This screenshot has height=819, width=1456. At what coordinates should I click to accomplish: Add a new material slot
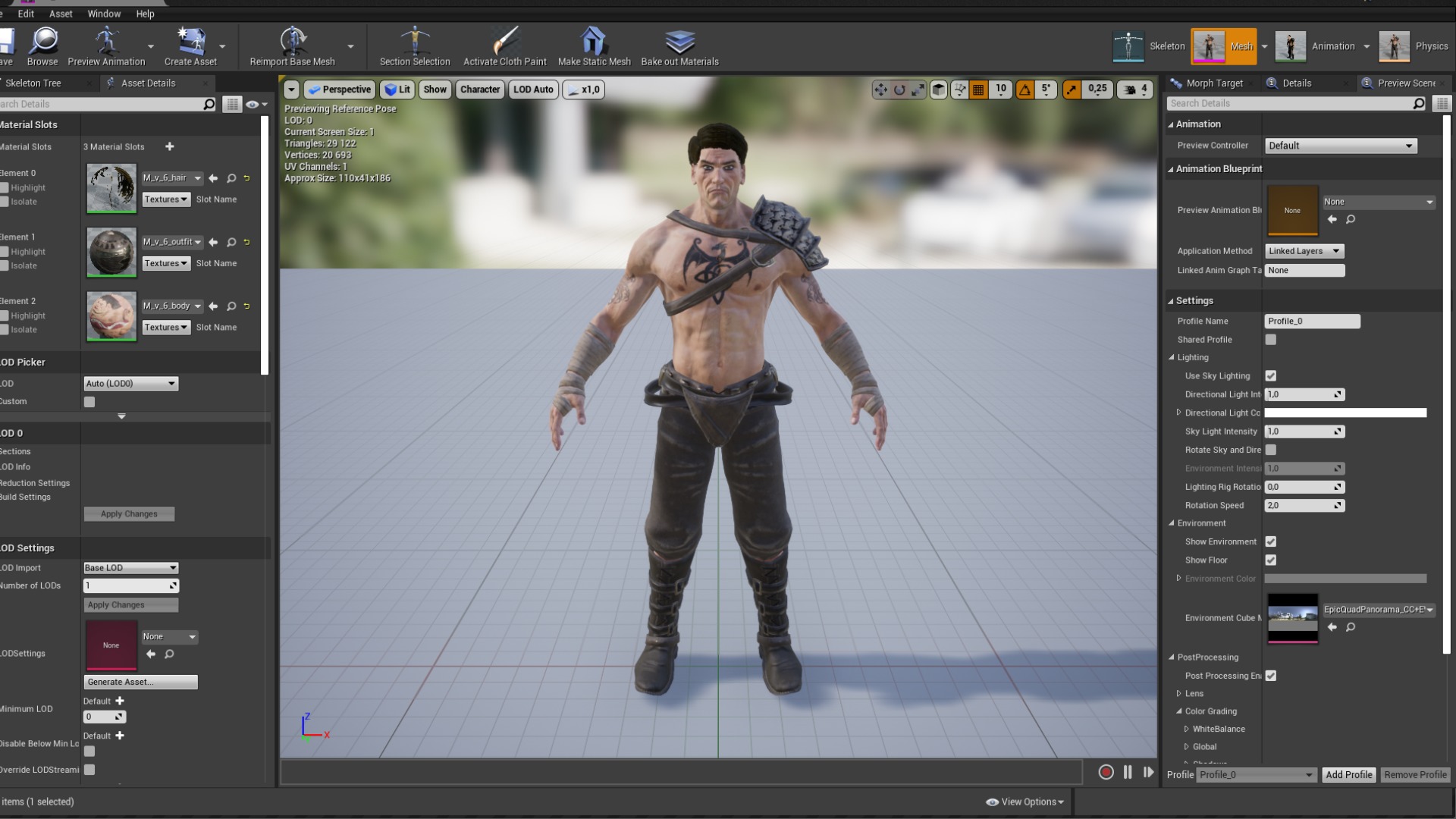[170, 146]
